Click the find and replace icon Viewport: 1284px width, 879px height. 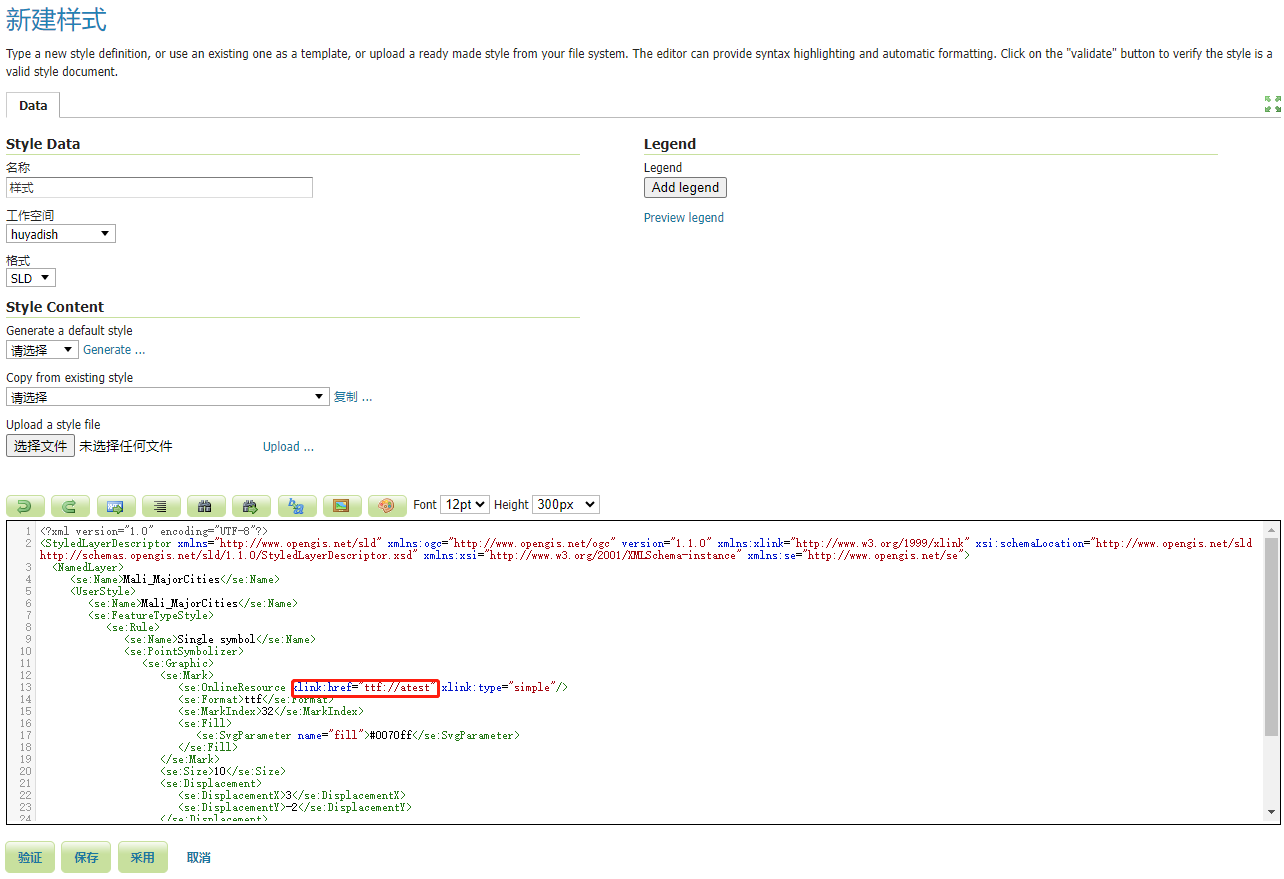click(x=297, y=506)
